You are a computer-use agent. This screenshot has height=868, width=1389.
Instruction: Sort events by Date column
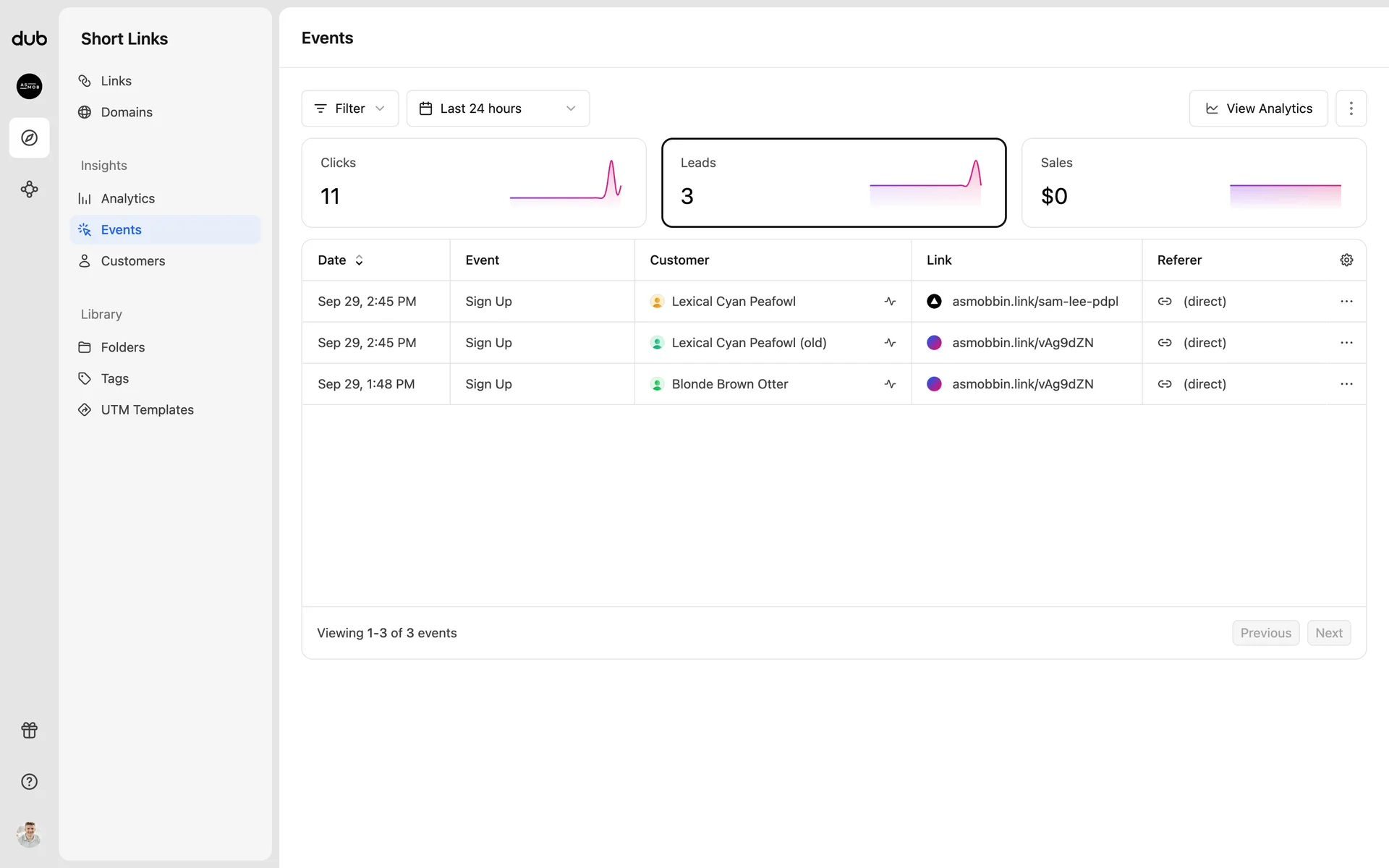tap(340, 260)
